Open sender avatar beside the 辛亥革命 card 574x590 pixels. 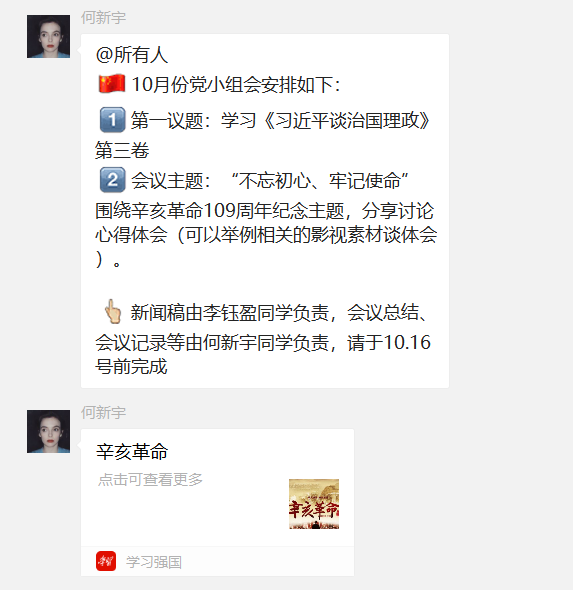pyautogui.click(x=48, y=431)
